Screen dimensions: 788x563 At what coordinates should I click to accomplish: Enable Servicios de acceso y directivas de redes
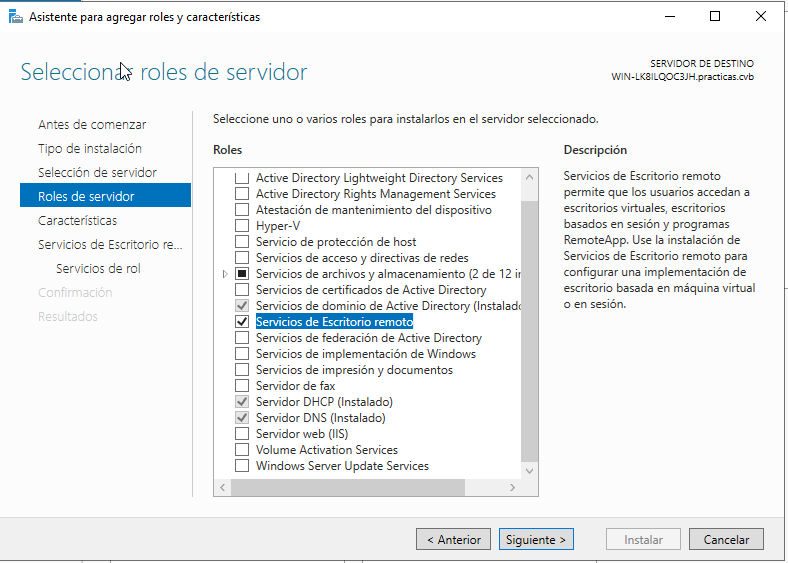point(242,258)
